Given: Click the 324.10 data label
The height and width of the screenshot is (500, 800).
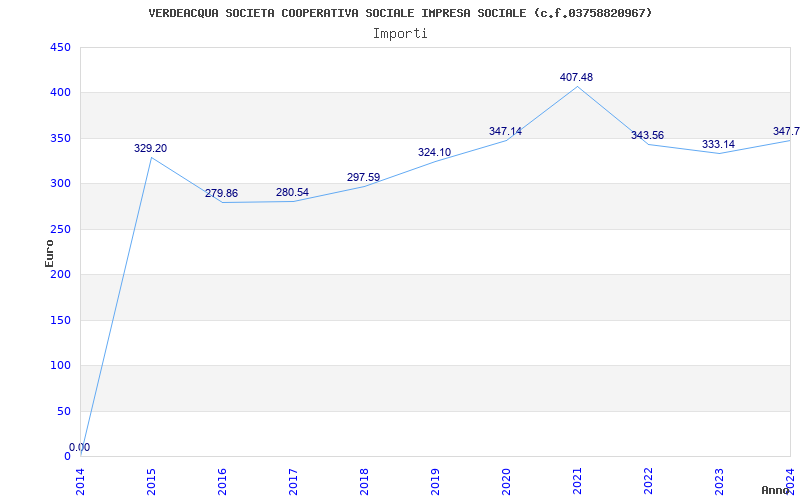Looking at the screenshot, I should tap(434, 152).
